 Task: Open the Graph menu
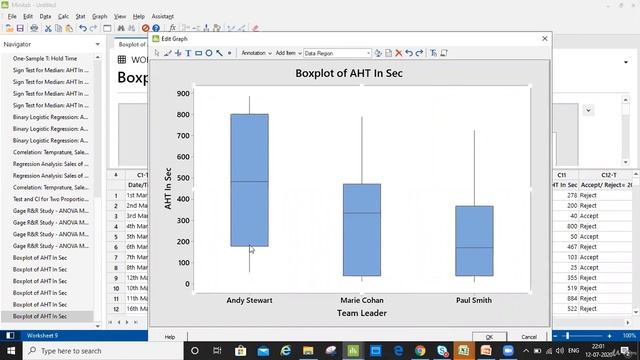point(99,16)
